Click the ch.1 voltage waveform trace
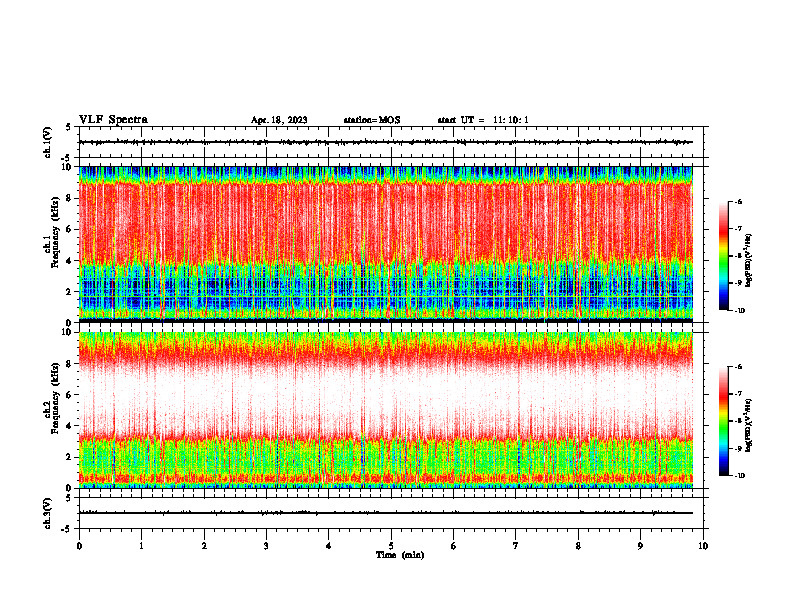This screenshot has width=792, height=612. point(385,142)
